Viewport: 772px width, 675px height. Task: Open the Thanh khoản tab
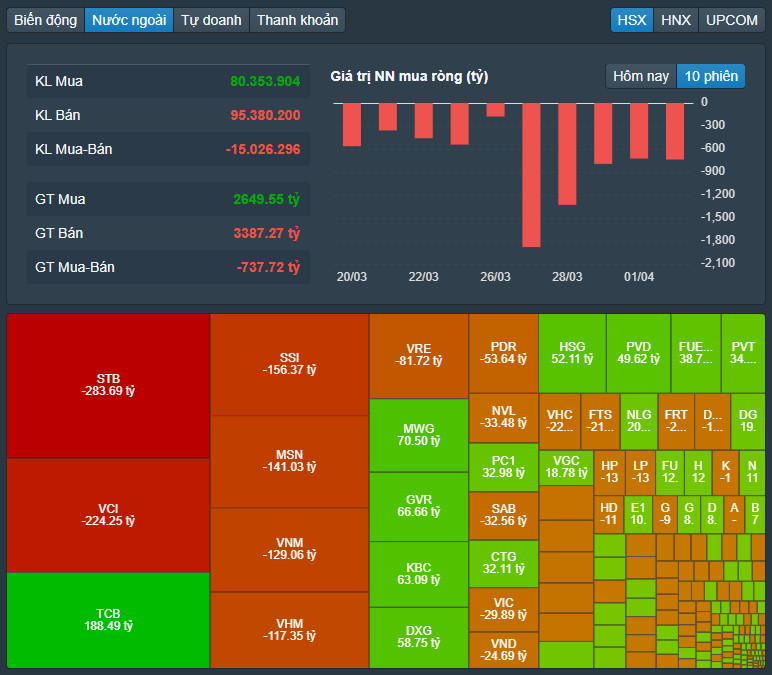[297, 20]
